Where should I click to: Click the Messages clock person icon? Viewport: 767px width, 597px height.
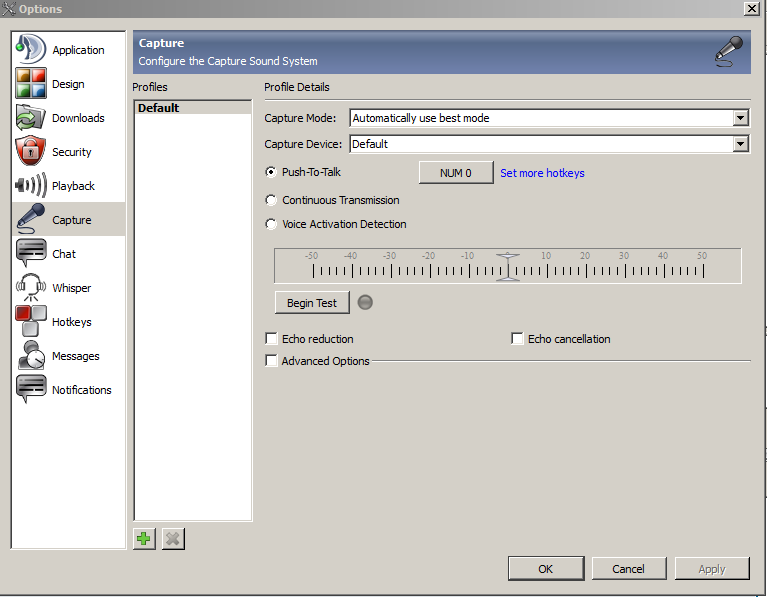[31, 355]
